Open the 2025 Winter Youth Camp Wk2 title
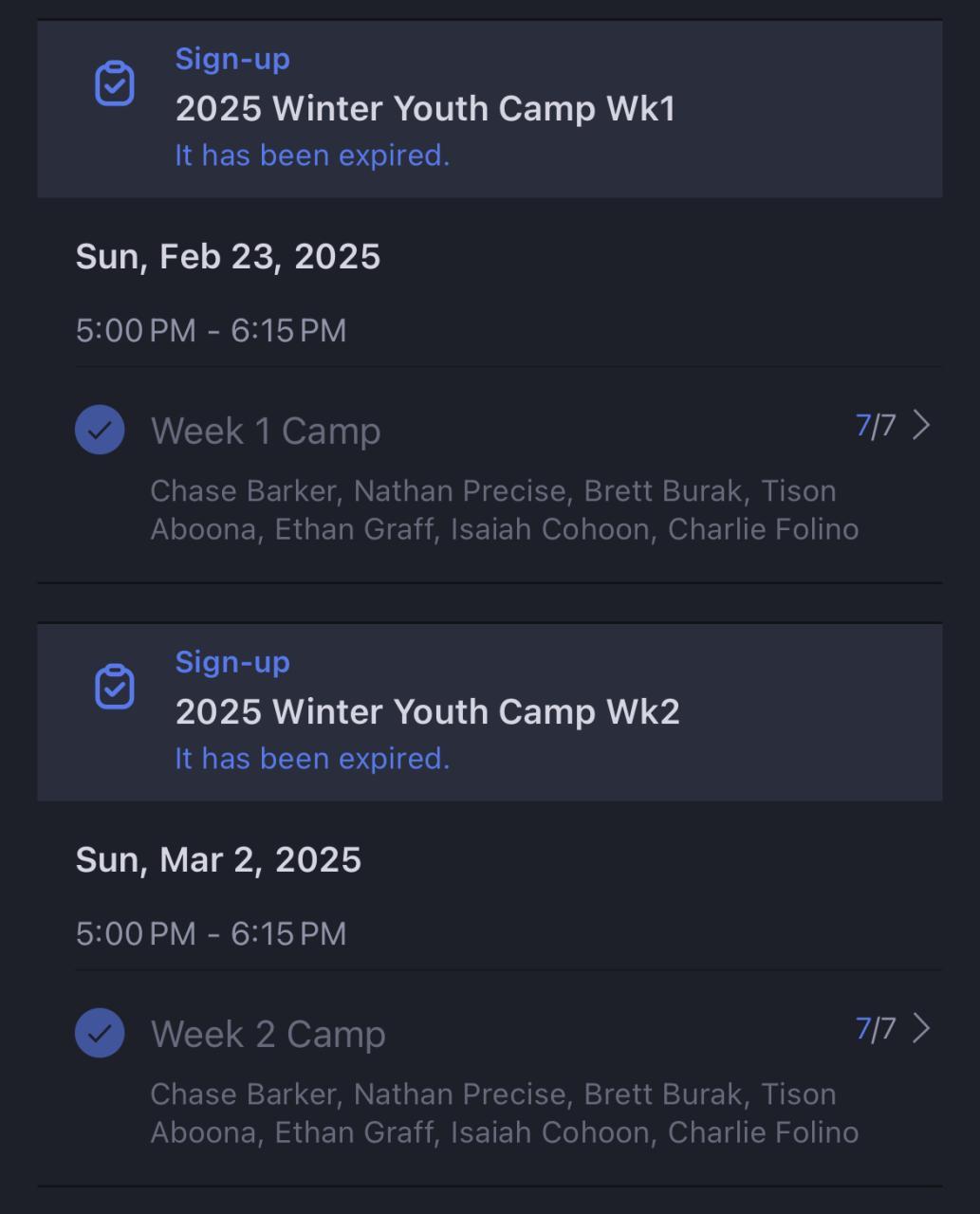The image size is (980, 1214). click(427, 711)
